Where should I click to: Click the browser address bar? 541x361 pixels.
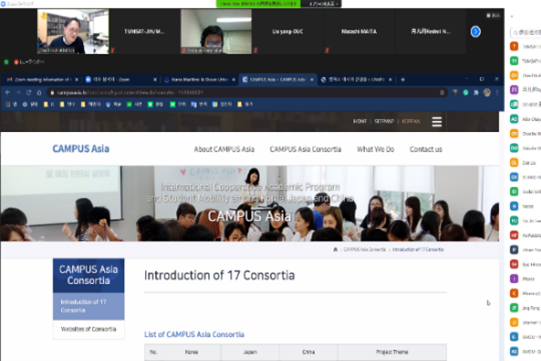[242, 92]
